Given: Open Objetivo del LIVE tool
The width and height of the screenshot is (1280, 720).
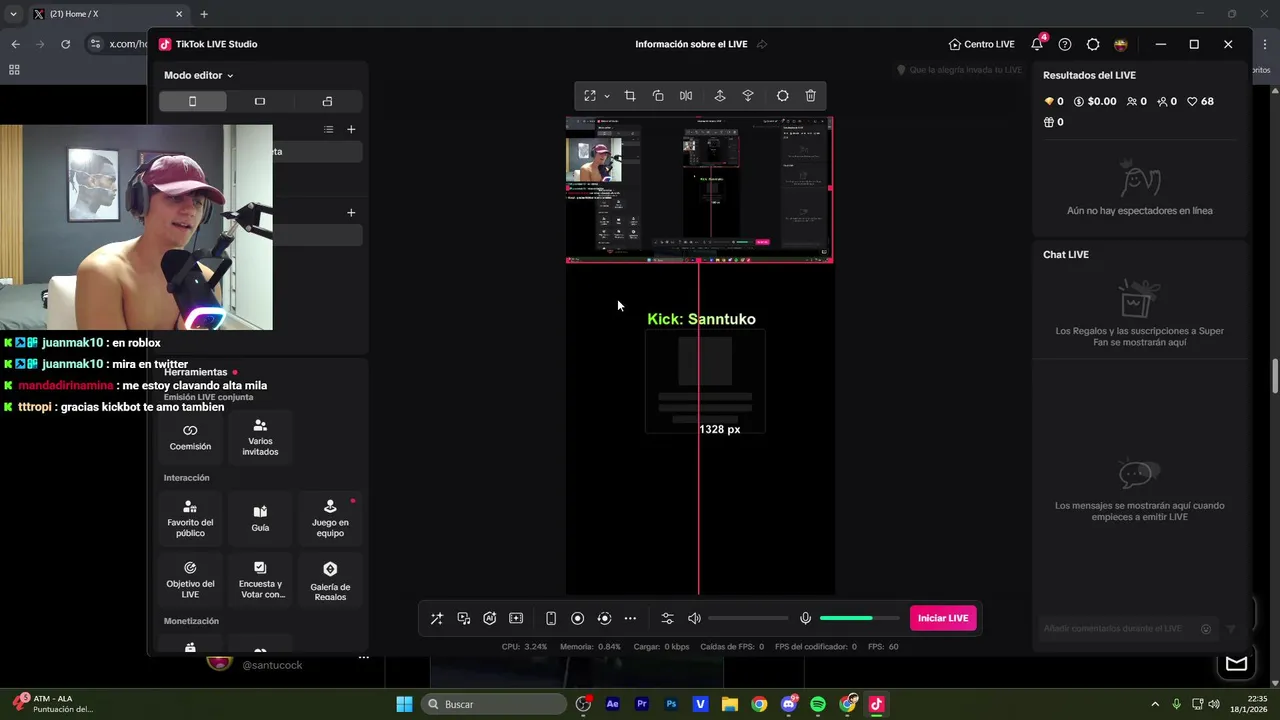Looking at the screenshot, I should pos(190,580).
